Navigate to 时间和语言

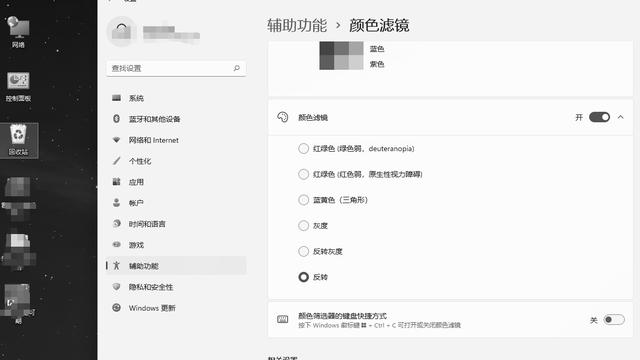tap(176, 224)
